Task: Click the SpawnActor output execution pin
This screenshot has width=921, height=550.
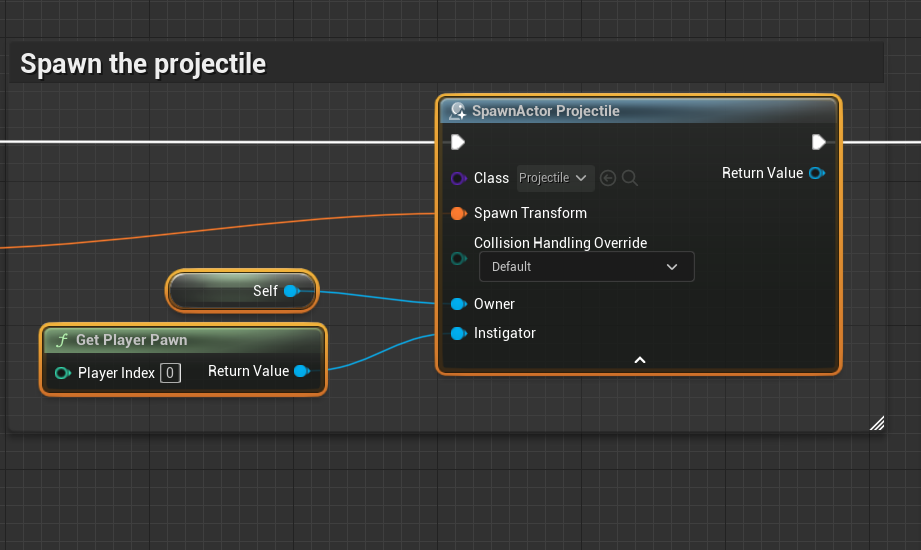Action: point(819,142)
